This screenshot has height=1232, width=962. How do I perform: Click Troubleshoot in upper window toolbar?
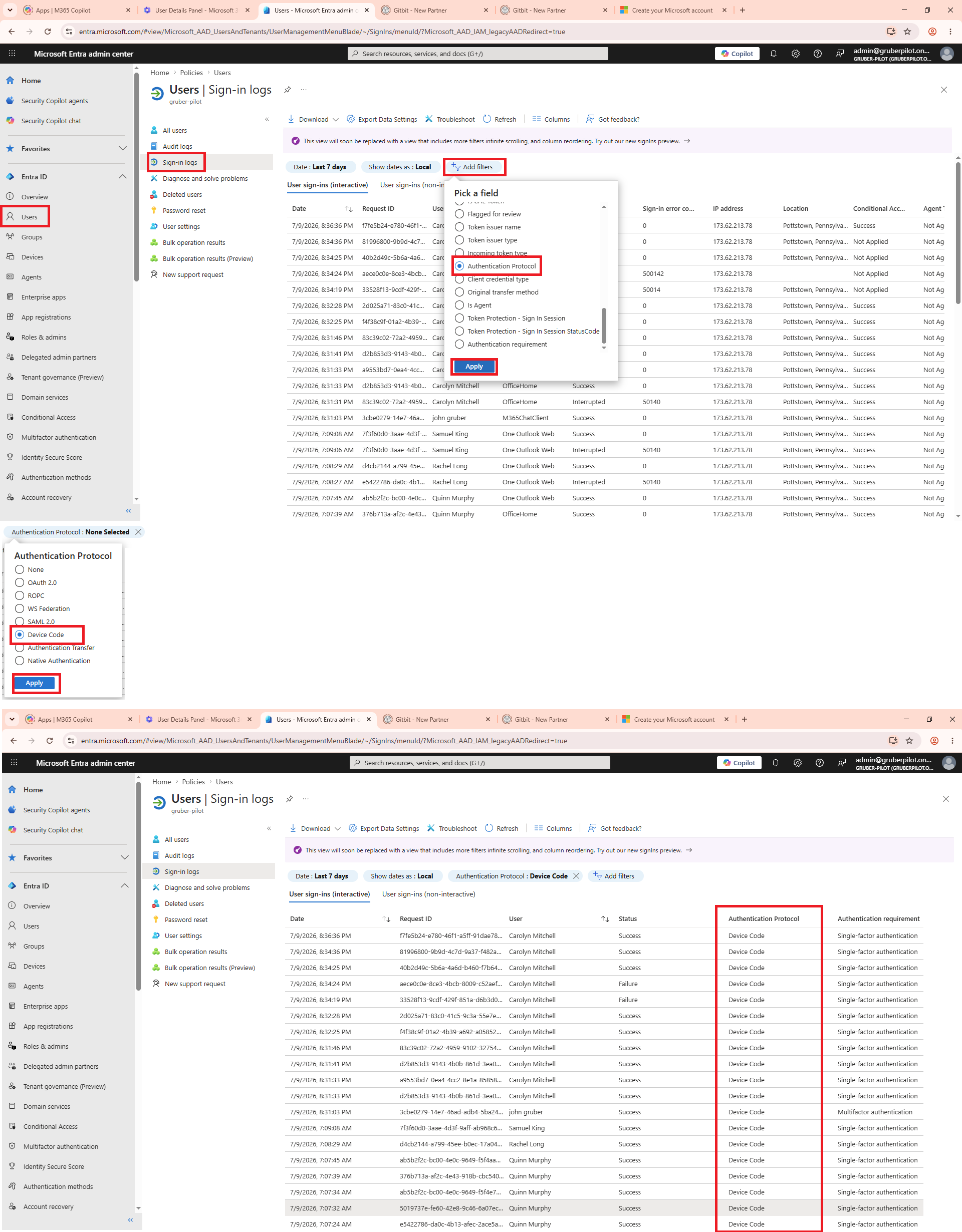tap(450, 119)
